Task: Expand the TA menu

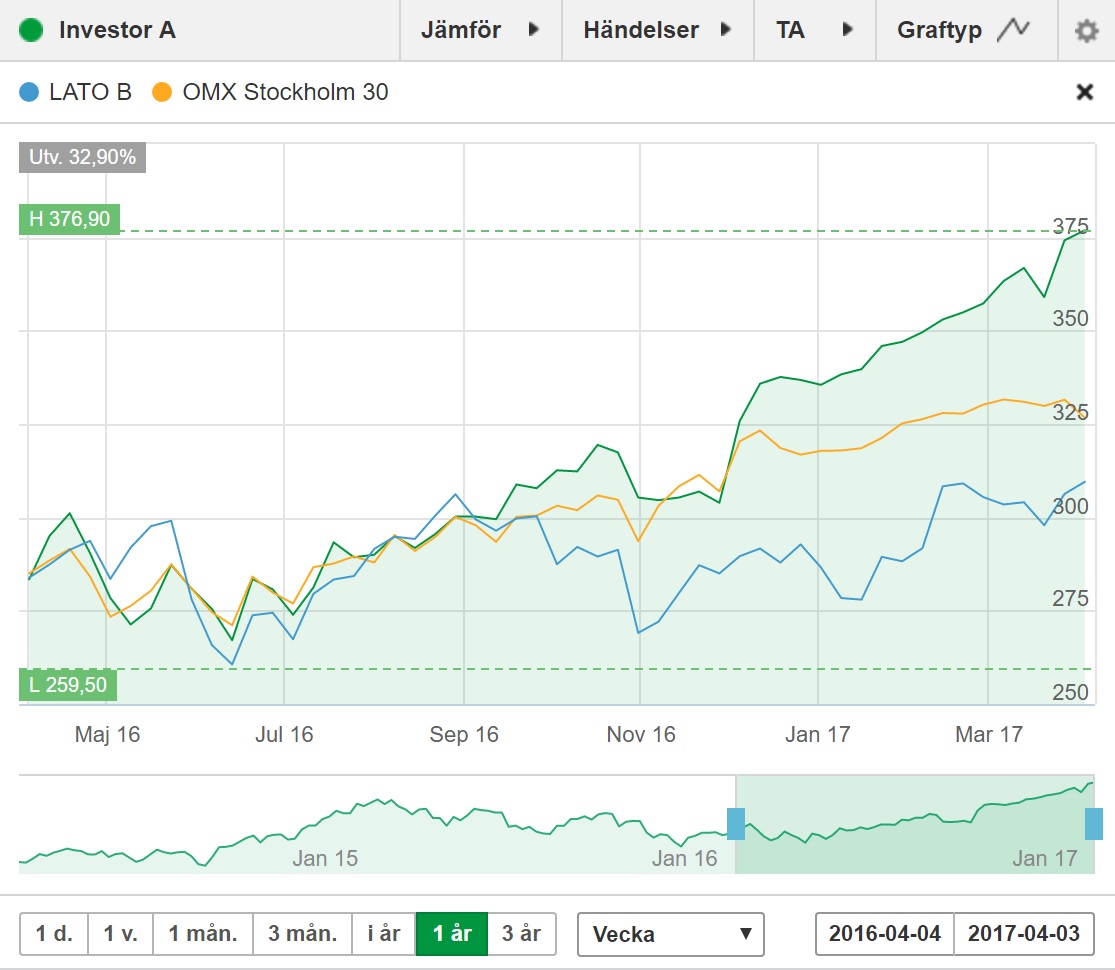Action: point(815,30)
